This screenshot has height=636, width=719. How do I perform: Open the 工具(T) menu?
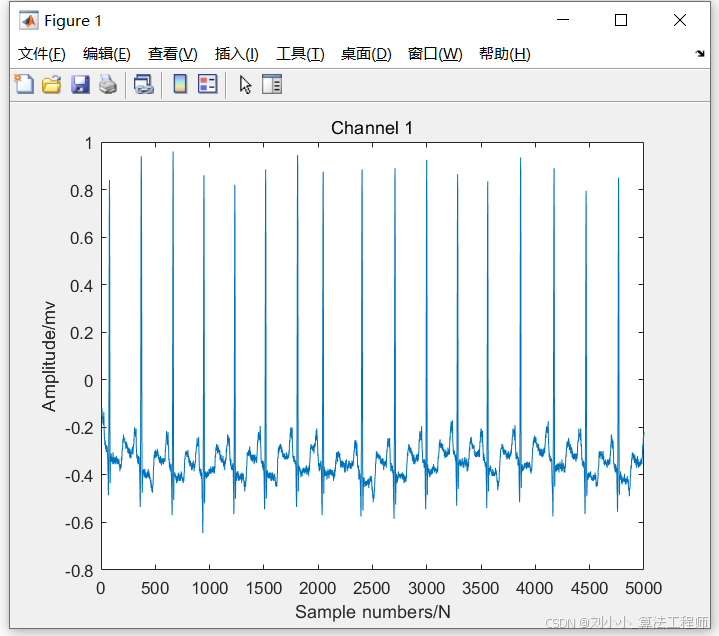tap(300, 54)
